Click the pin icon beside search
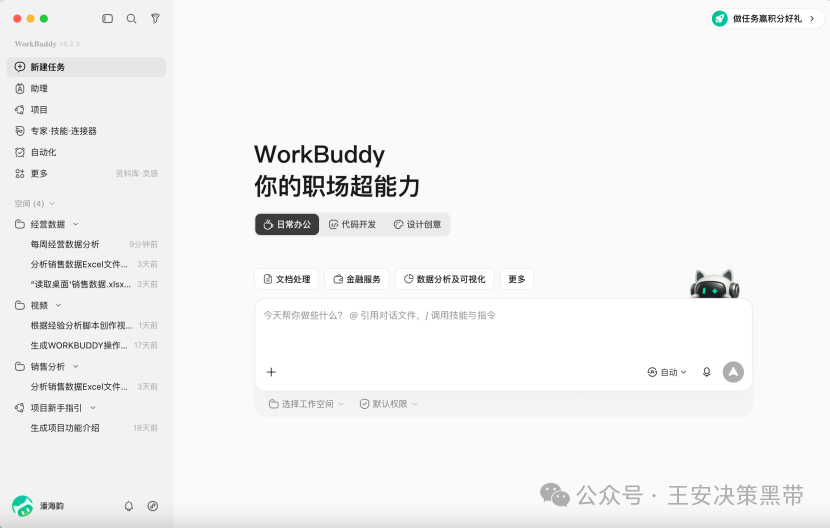830x528 pixels. point(155,19)
